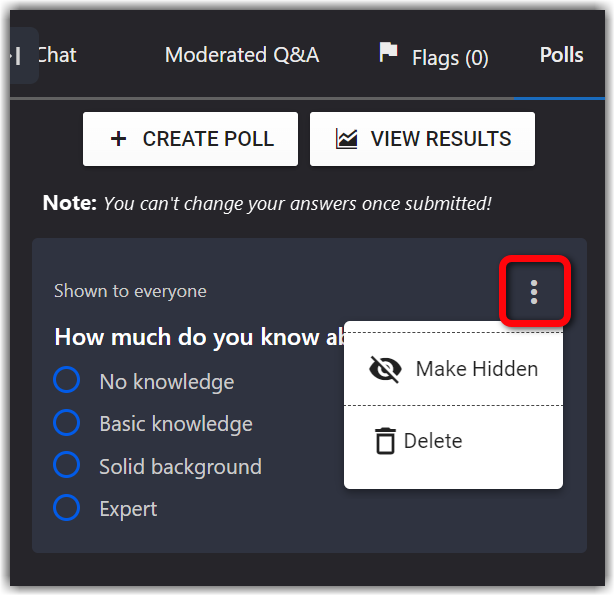Click the chart icon on View Results
This screenshot has width=615, height=596.
347,139
